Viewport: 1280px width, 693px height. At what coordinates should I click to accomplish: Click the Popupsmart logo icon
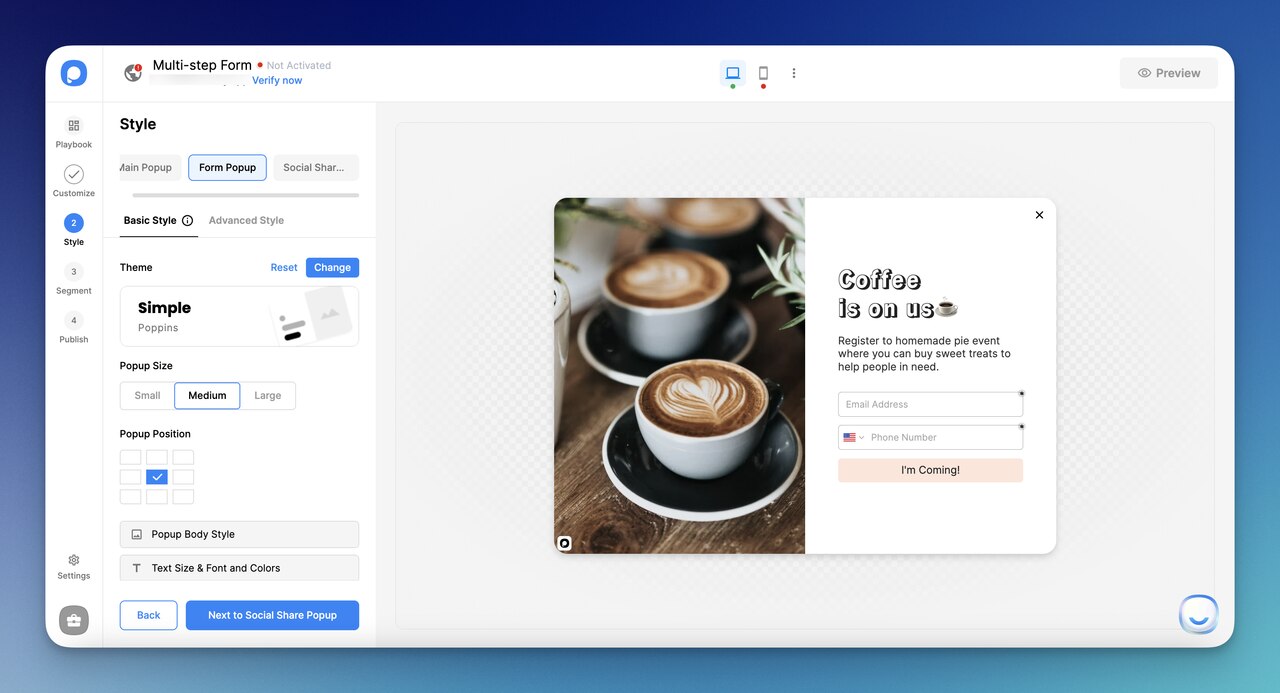74,73
